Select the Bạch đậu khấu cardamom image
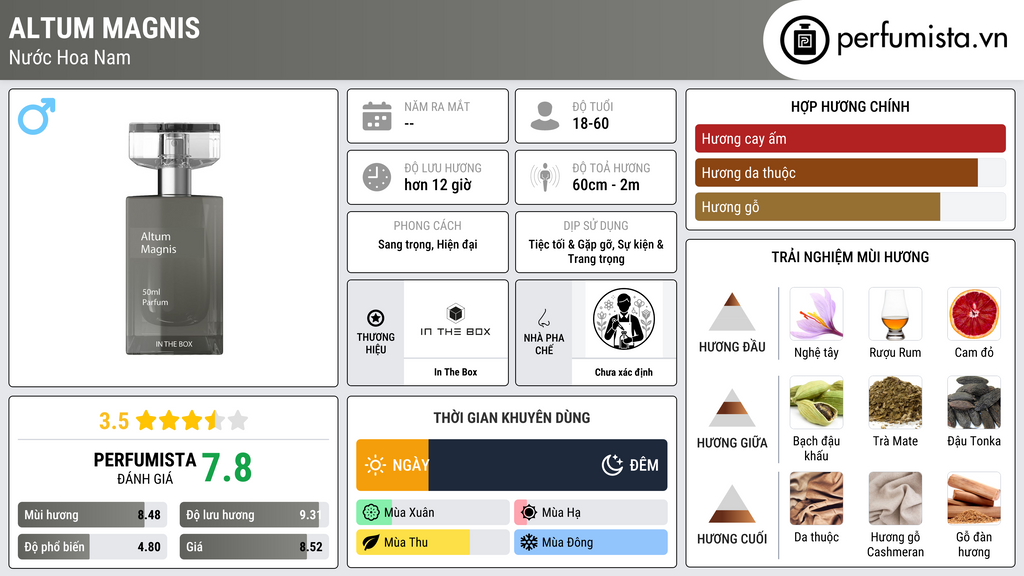 point(816,402)
